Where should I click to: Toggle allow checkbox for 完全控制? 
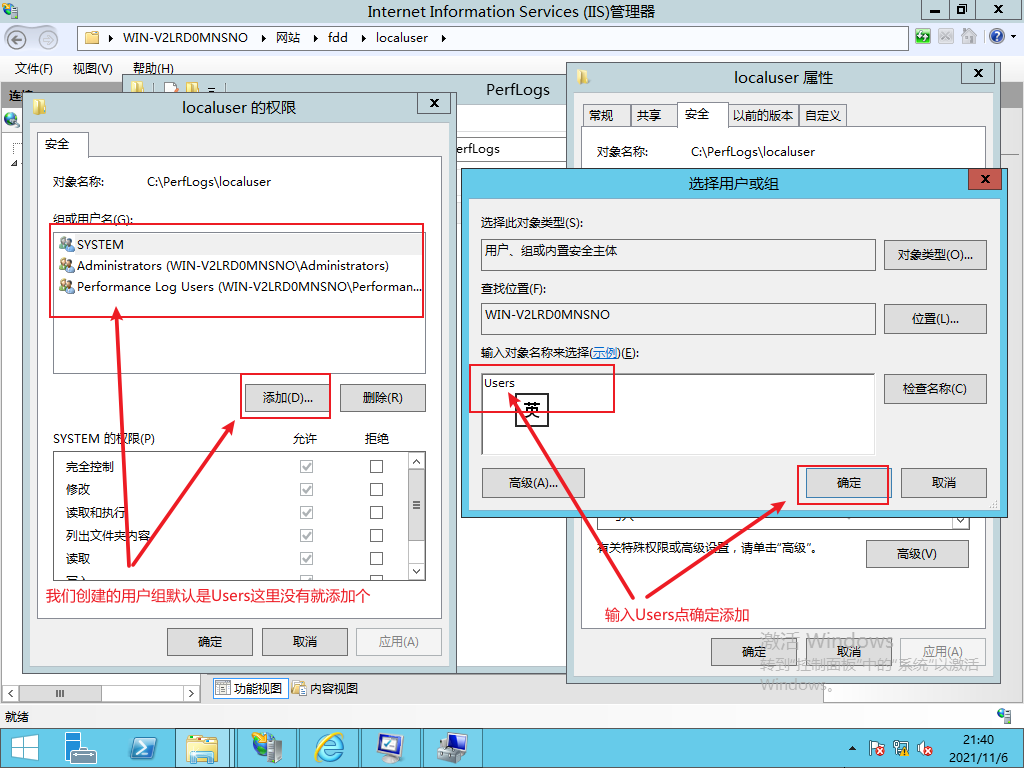click(306, 466)
